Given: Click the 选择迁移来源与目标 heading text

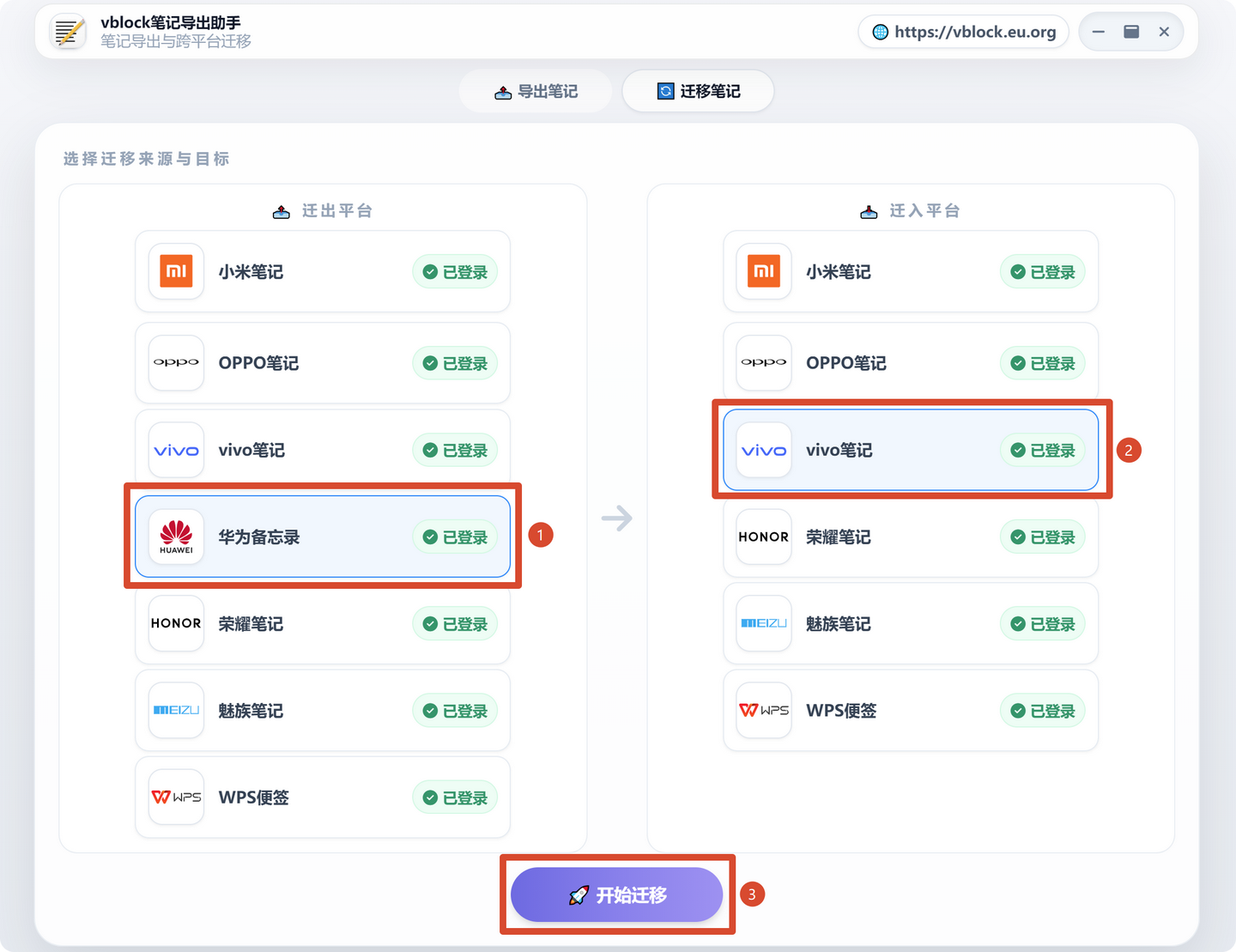Looking at the screenshot, I should (x=146, y=159).
